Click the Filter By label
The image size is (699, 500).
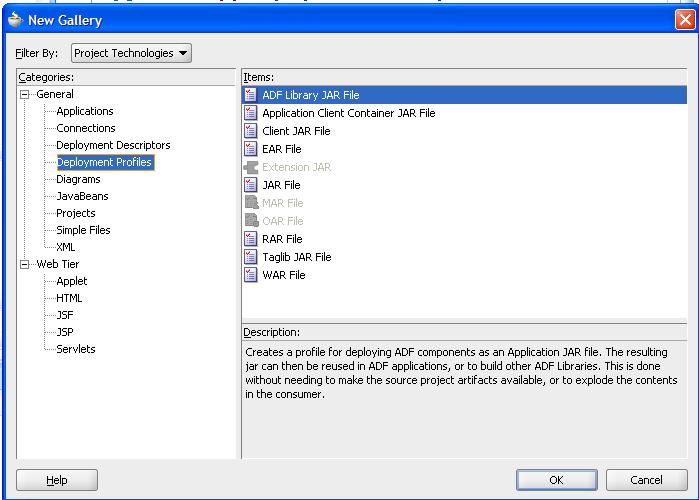[37, 53]
